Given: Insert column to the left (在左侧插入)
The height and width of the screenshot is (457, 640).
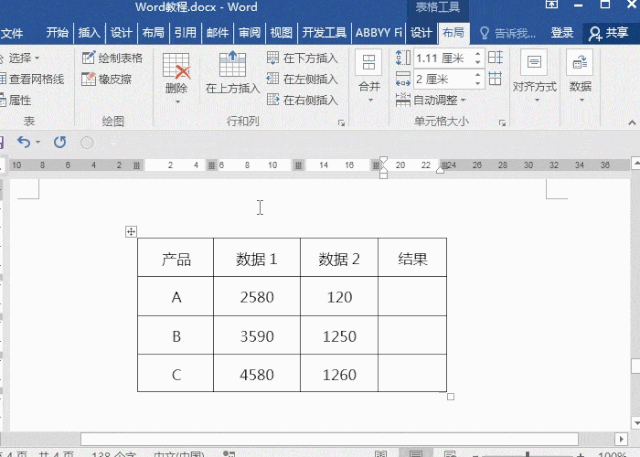Looking at the screenshot, I should click(302, 79).
